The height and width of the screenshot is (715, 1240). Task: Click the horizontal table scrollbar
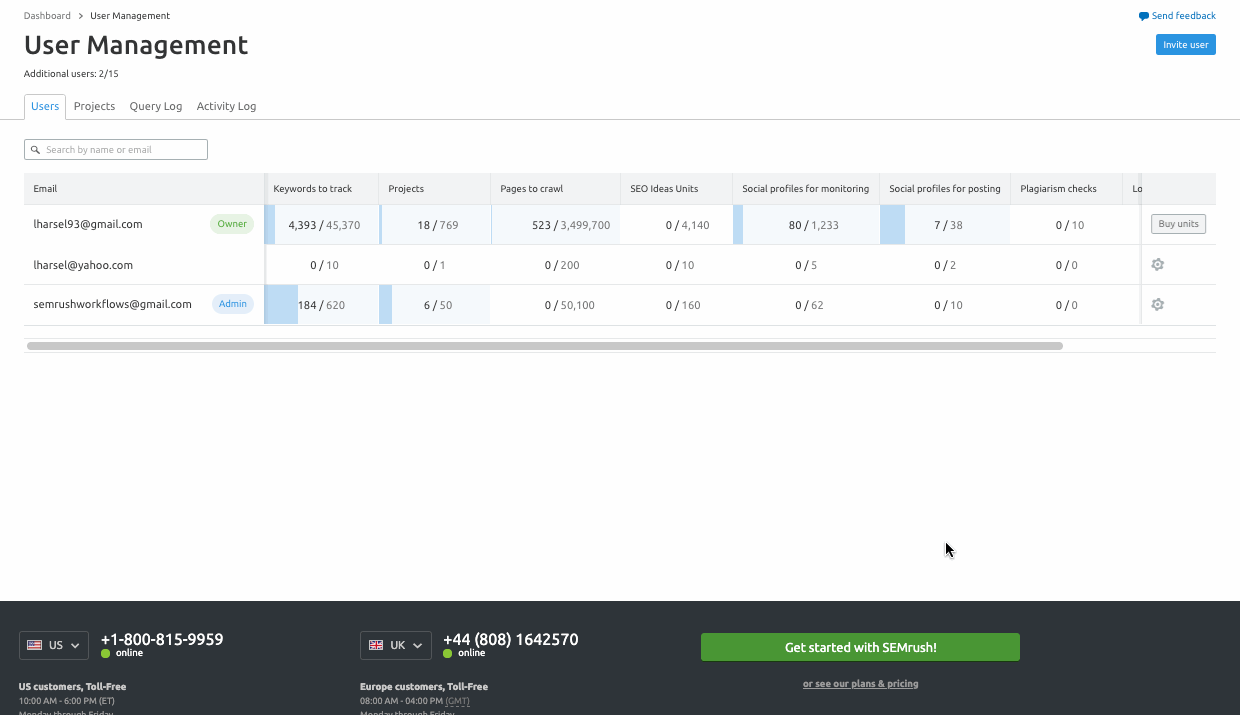coord(545,346)
